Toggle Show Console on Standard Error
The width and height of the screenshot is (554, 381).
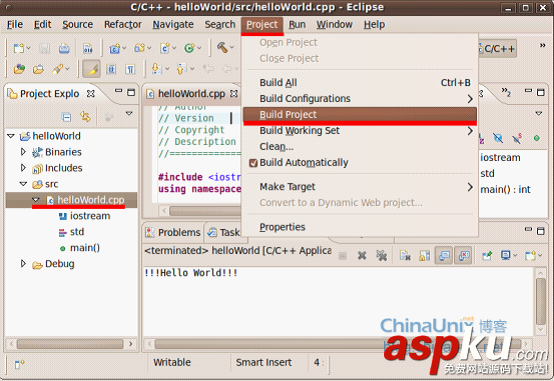click(464, 255)
